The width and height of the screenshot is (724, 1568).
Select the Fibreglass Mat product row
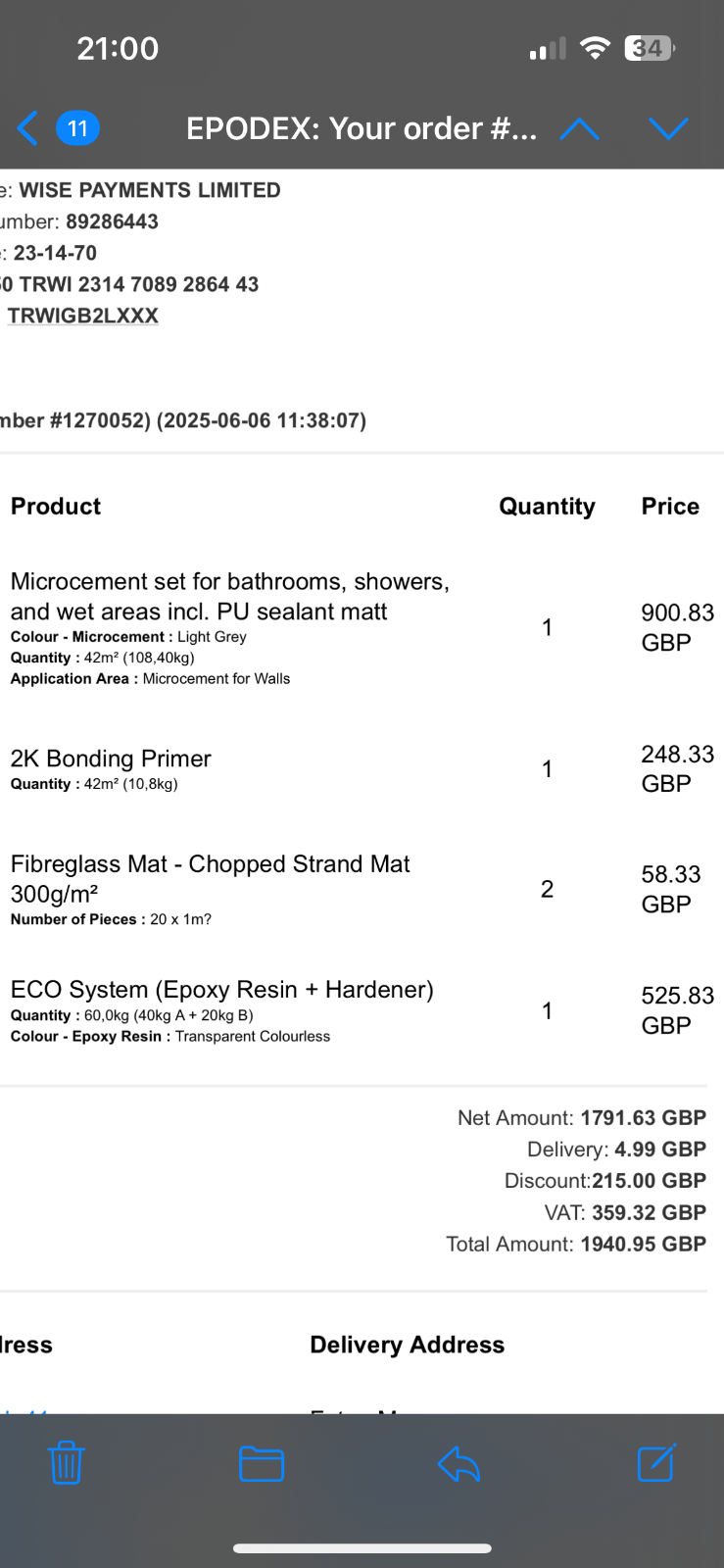click(362, 890)
